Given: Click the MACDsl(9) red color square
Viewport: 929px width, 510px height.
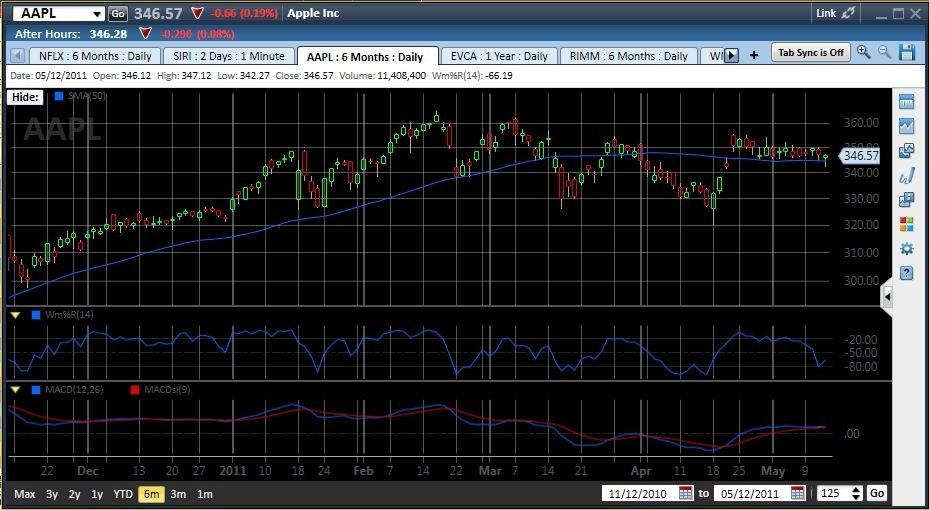Looking at the screenshot, I should (135, 390).
